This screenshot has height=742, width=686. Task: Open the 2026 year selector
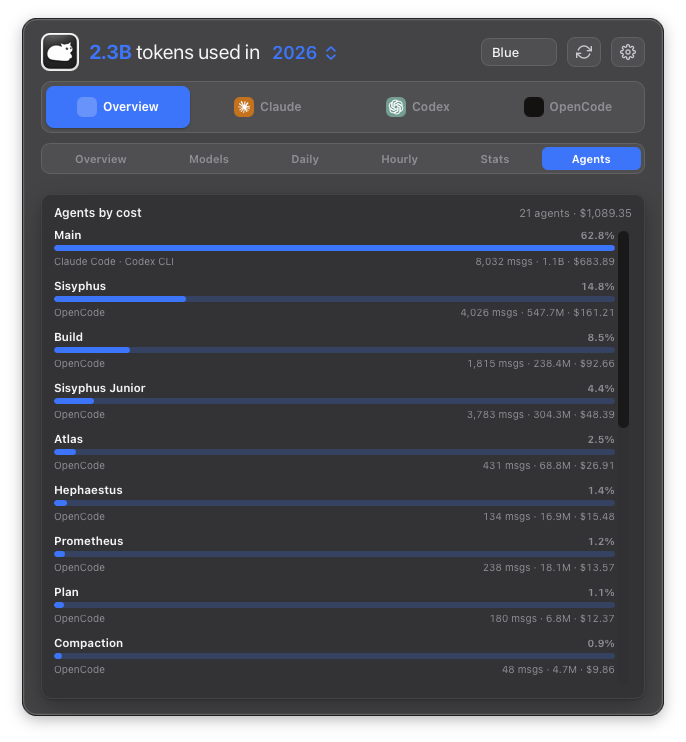coord(304,53)
